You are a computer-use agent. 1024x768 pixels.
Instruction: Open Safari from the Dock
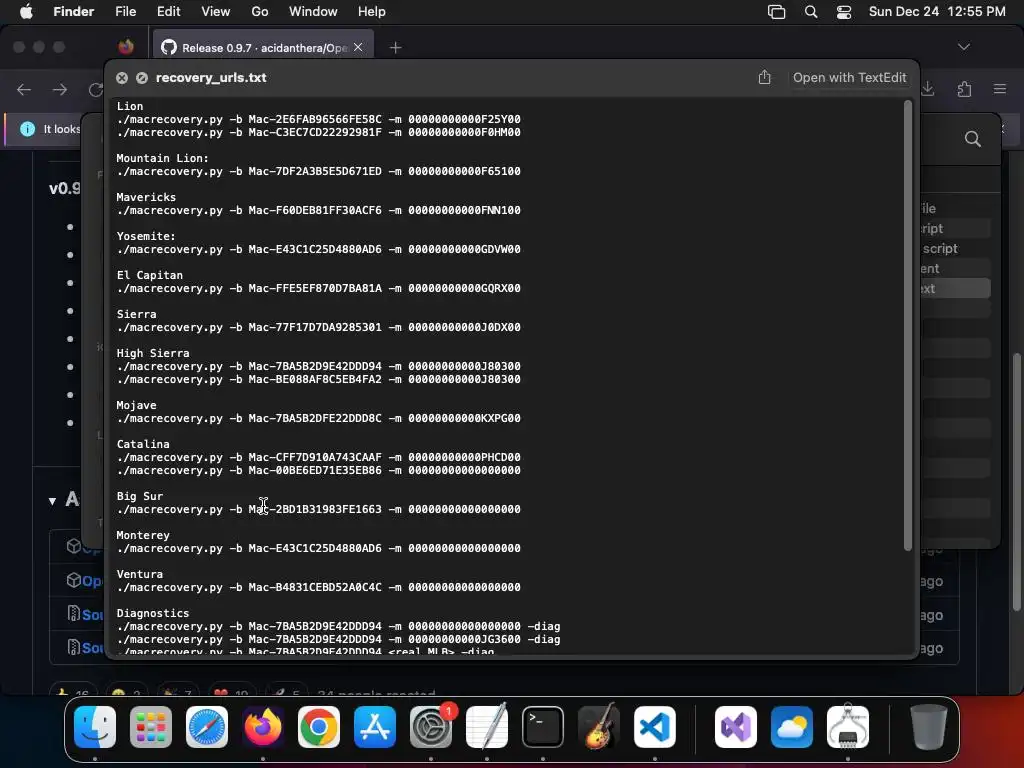coord(207,727)
